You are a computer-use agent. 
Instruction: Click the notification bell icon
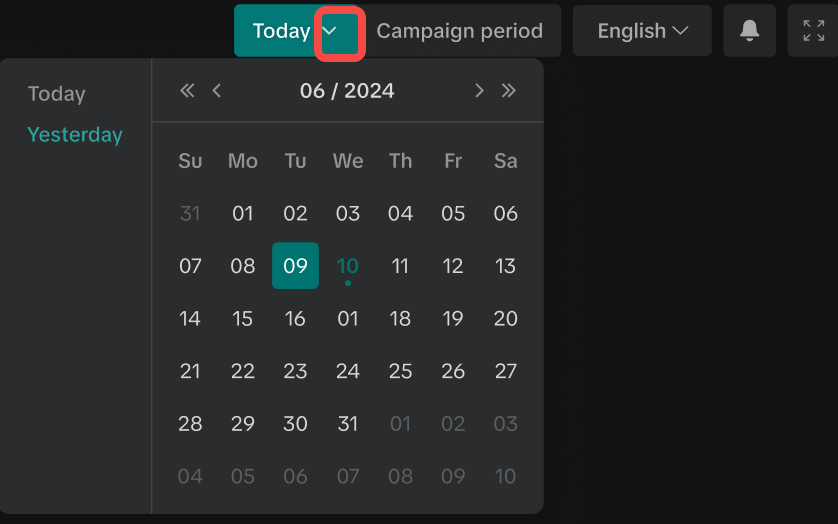[749, 31]
